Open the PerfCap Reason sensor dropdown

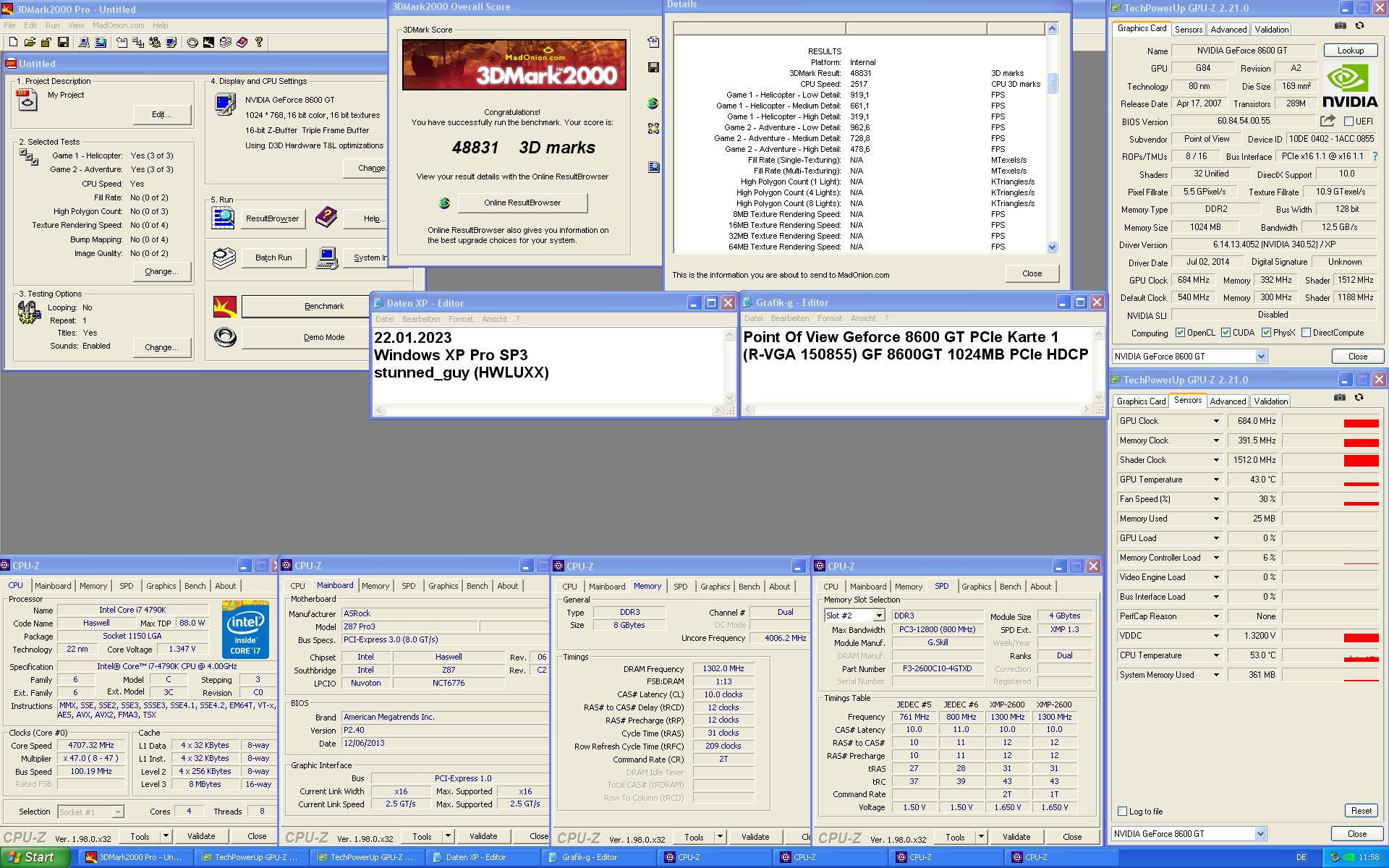point(1216,616)
